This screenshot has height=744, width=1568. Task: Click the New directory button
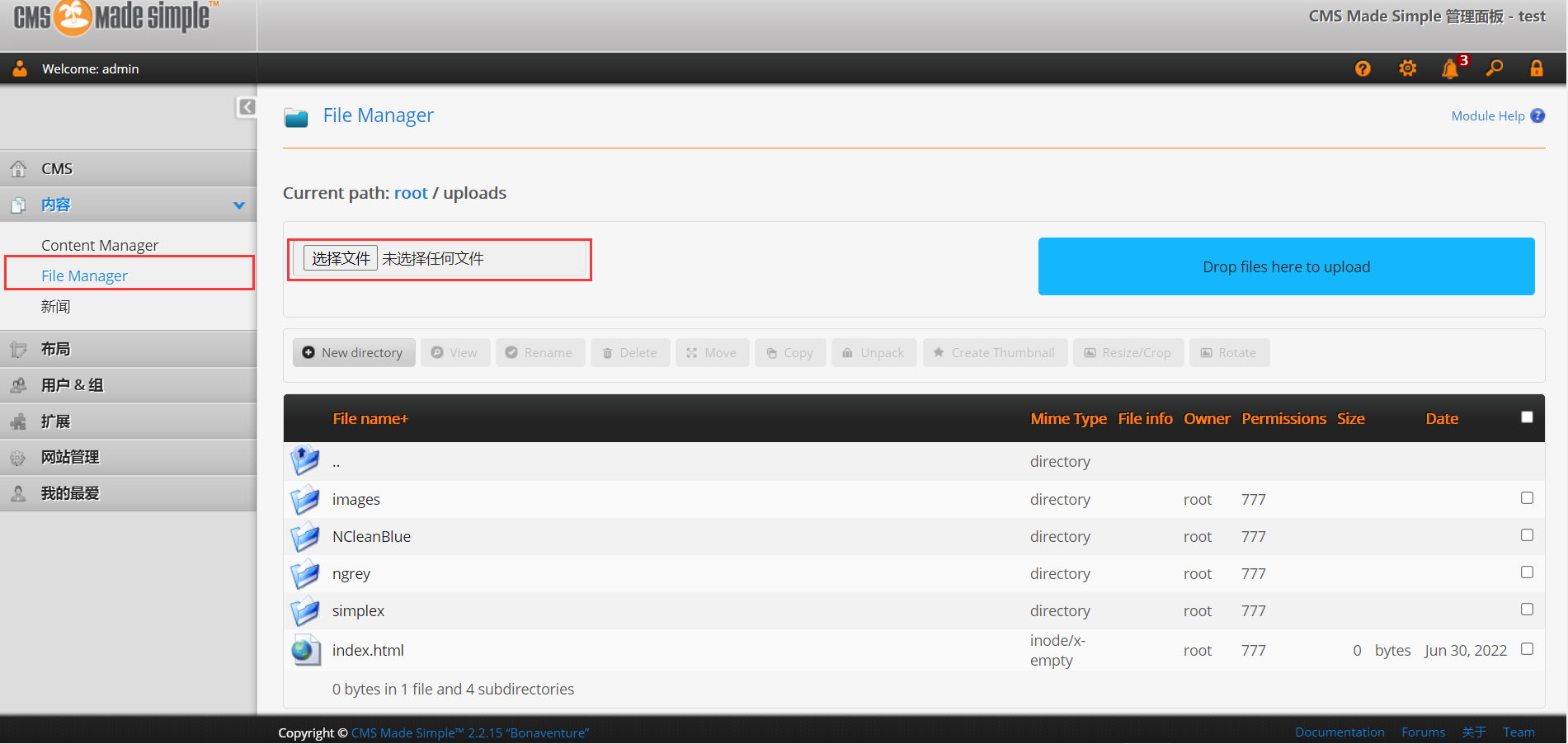click(x=354, y=352)
